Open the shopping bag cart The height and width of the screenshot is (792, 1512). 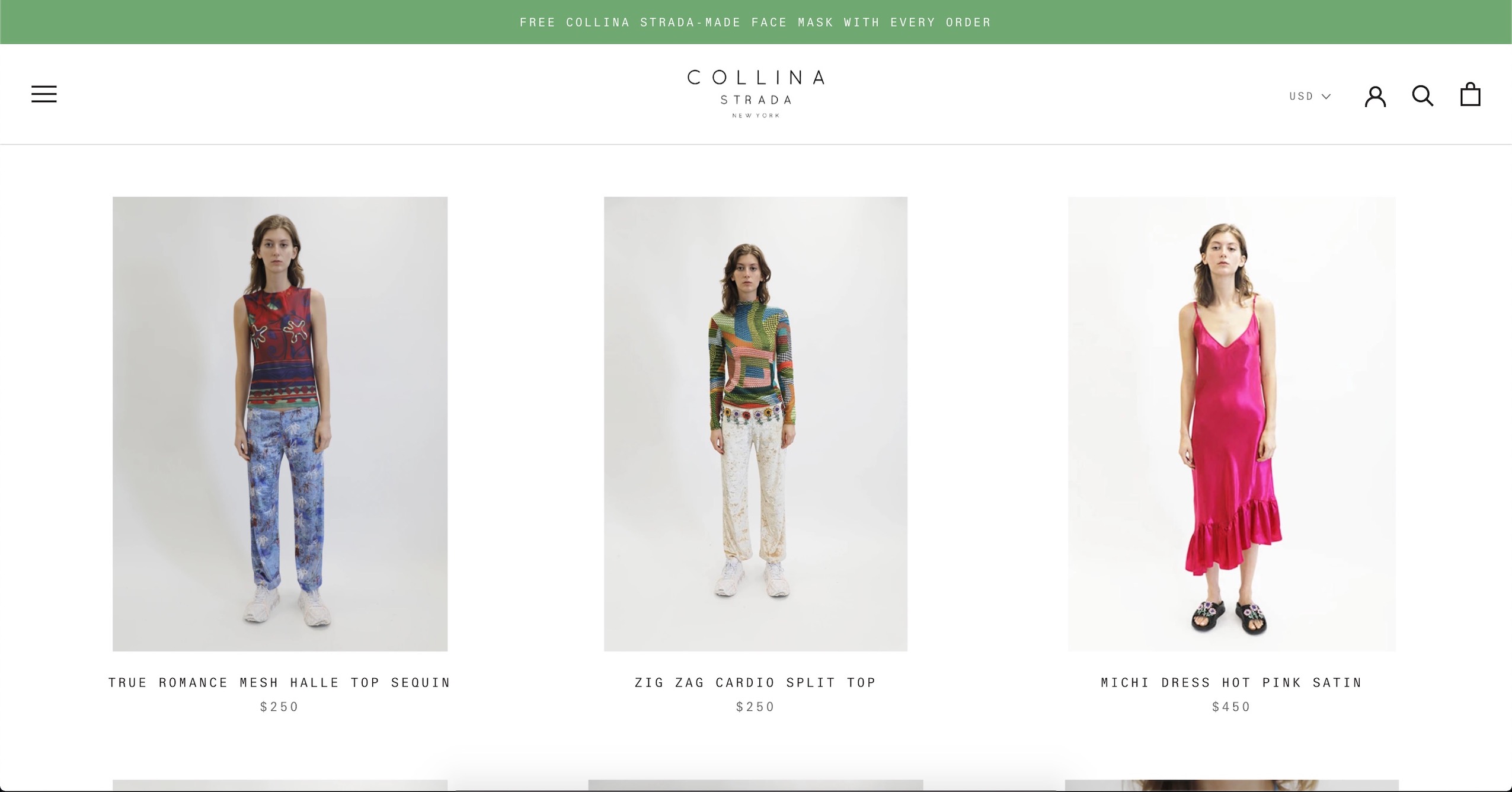coord(1470,94)
